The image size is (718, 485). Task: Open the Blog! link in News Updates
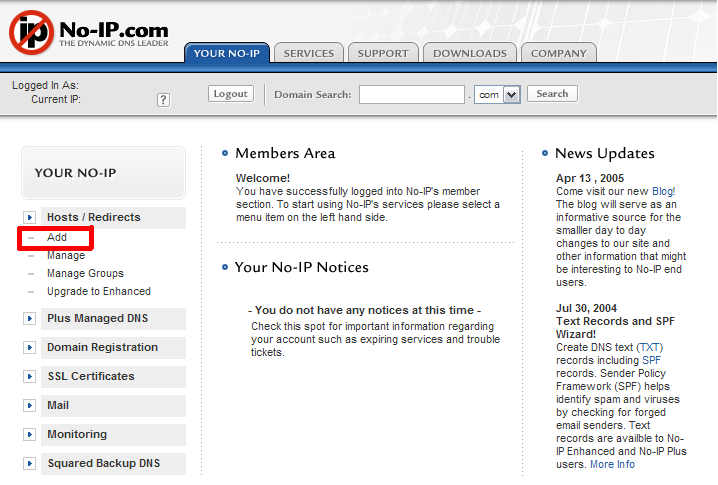click(663, 190)
